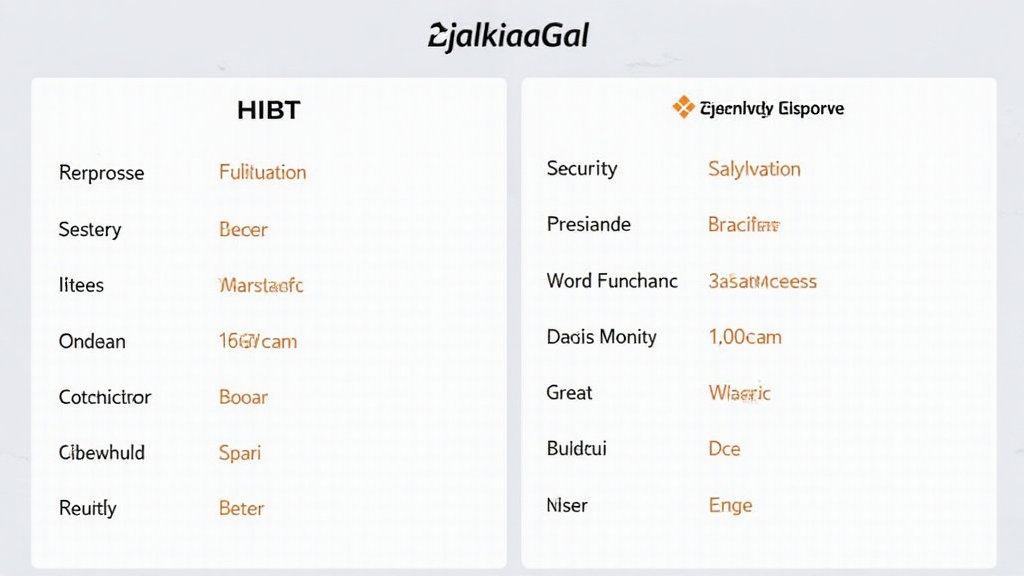Click the Cotchictror row label

click(x=105, y=397)
